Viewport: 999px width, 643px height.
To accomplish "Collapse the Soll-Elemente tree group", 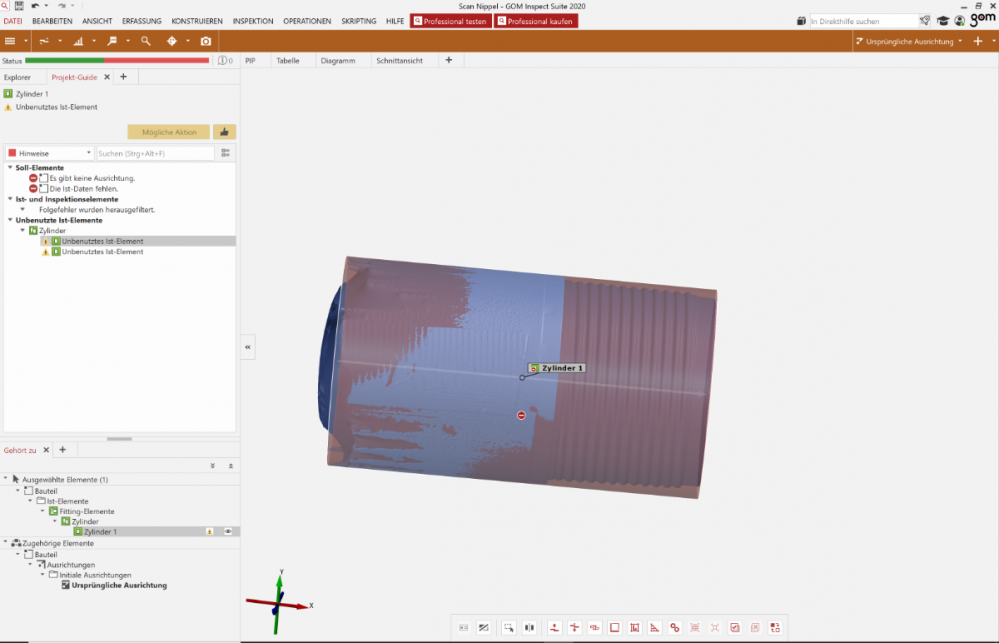I will tap(9, 168).
